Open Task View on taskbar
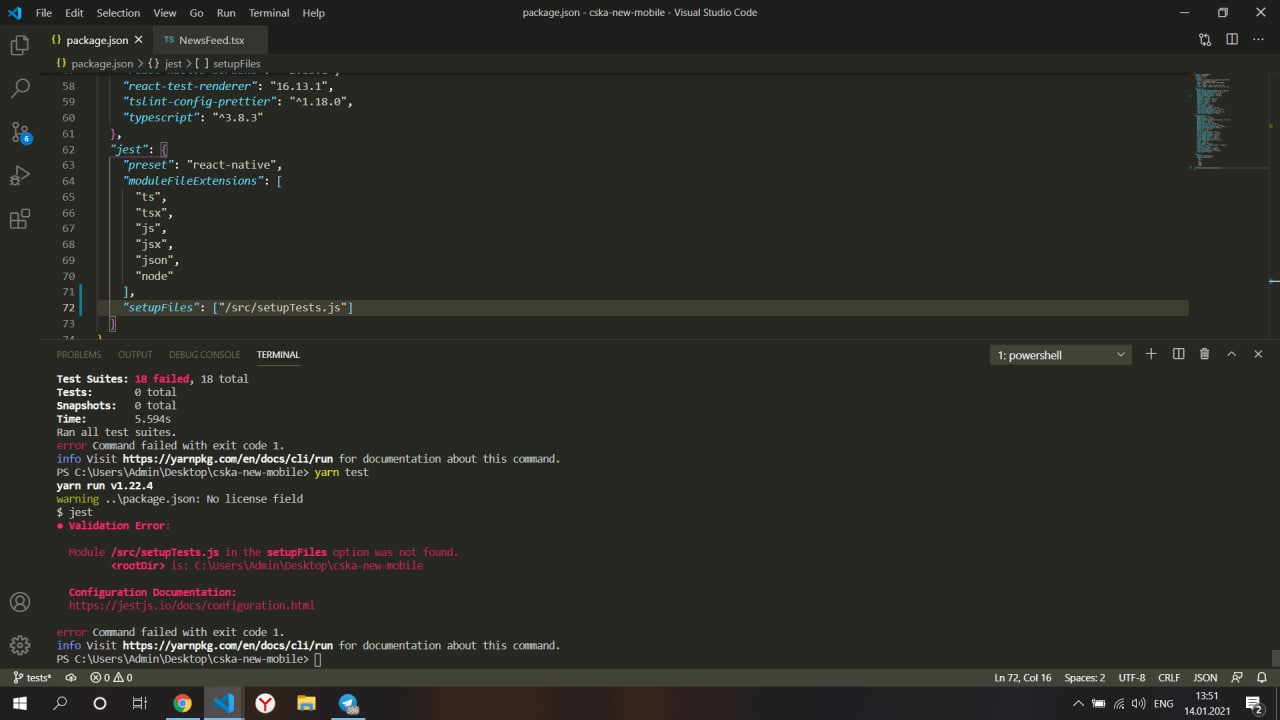 click(x=139, y=703)
